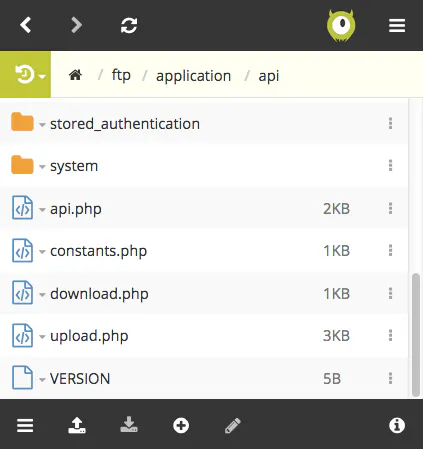The width and height of the screenshot is (423, 449).
Task: Open the system folder name
Action: (x=74, y=166)
